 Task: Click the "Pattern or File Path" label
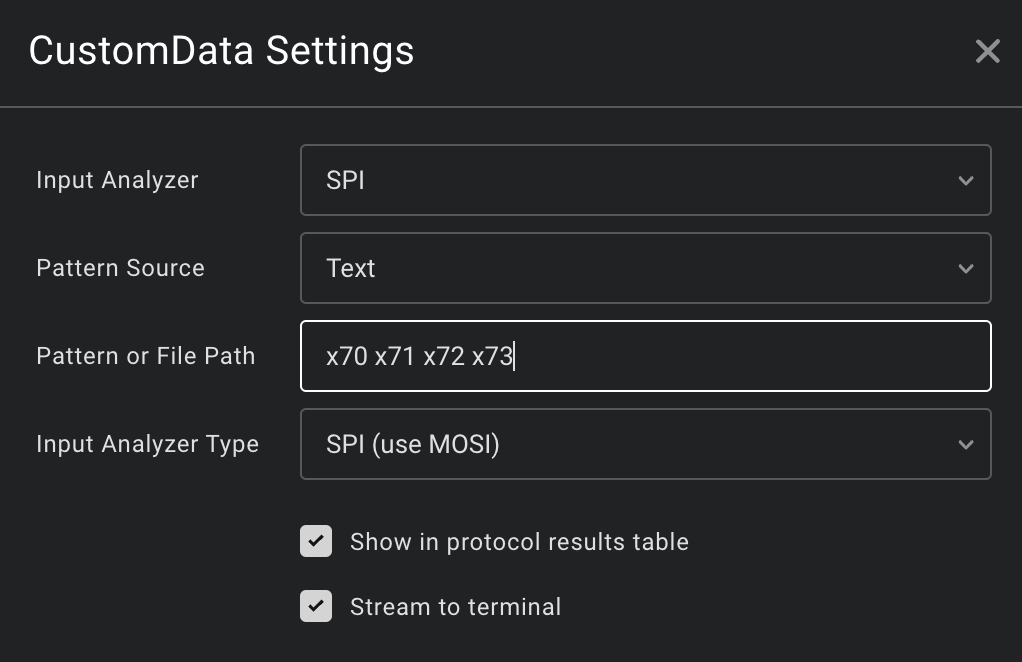tap(145, 356)
